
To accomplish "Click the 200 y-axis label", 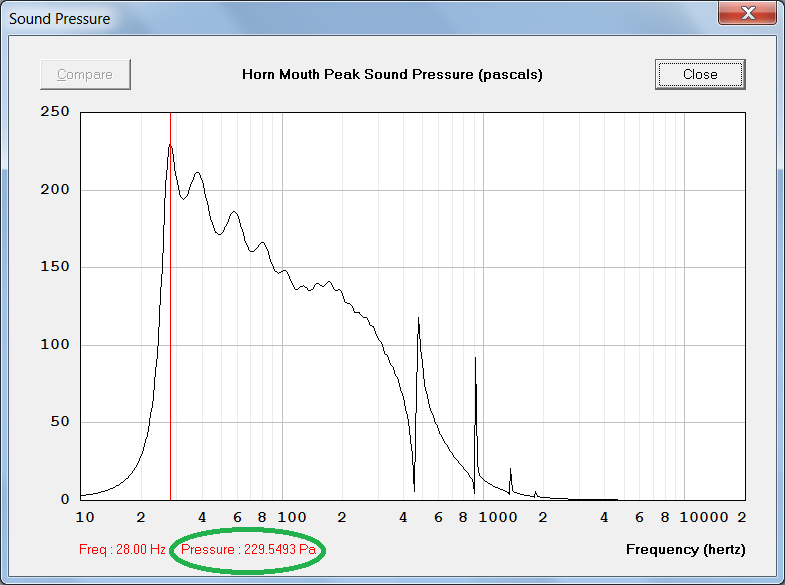I will tap(55, 190).
